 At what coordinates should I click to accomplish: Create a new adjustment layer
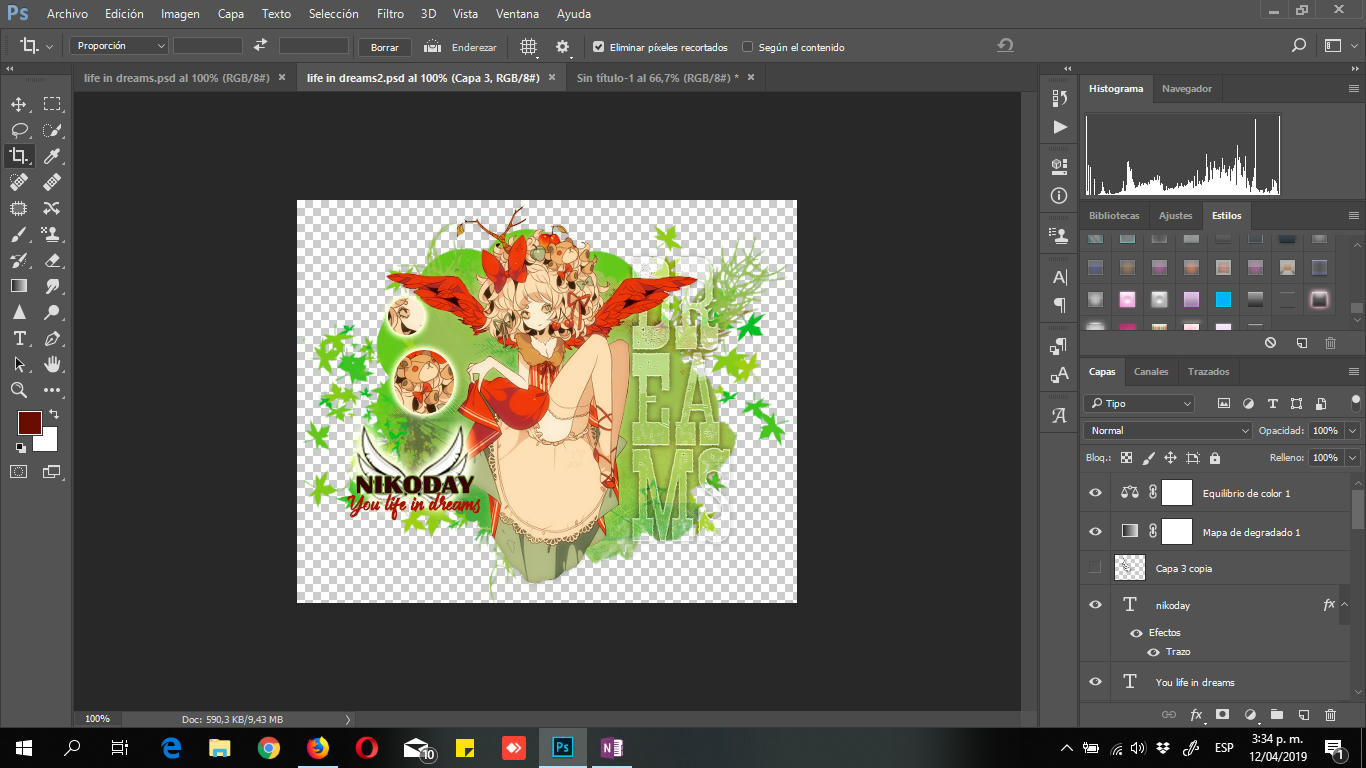1249,715
